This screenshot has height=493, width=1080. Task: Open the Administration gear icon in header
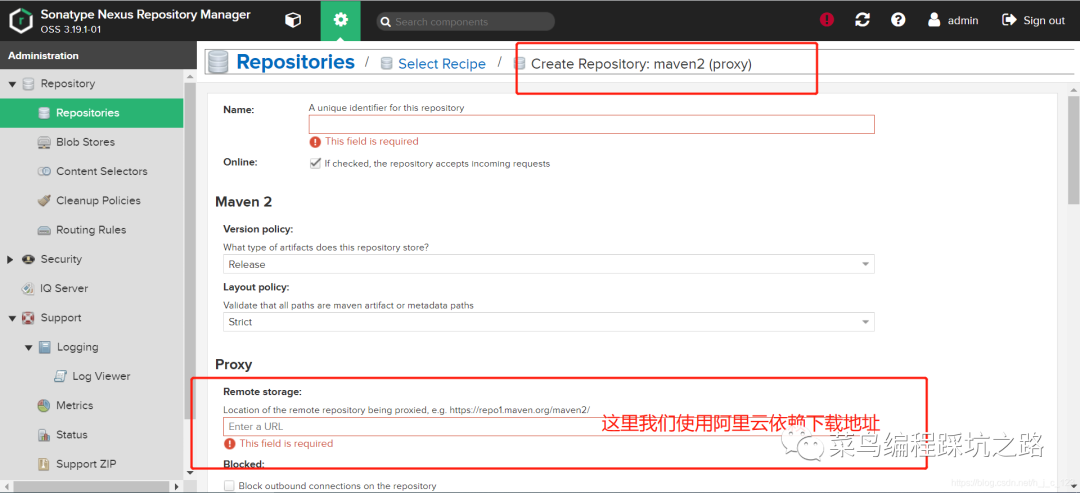tap(340, 21)
